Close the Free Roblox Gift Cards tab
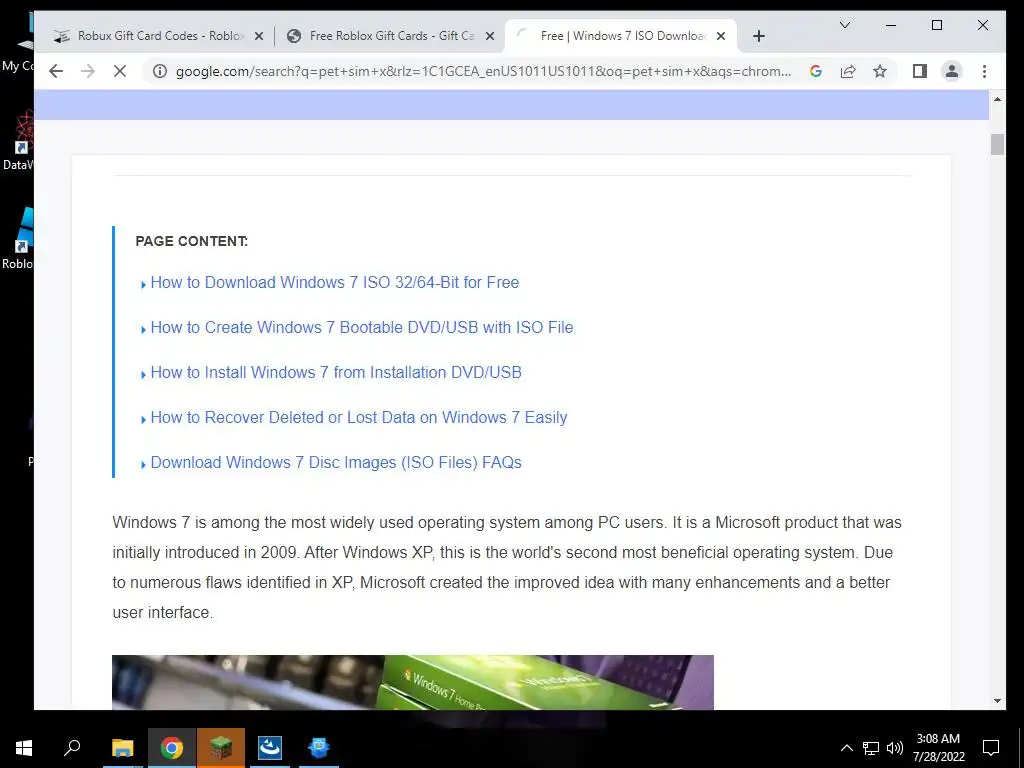Image resolution: width=1024 pixels, height=768 pixels. point(490,36)
